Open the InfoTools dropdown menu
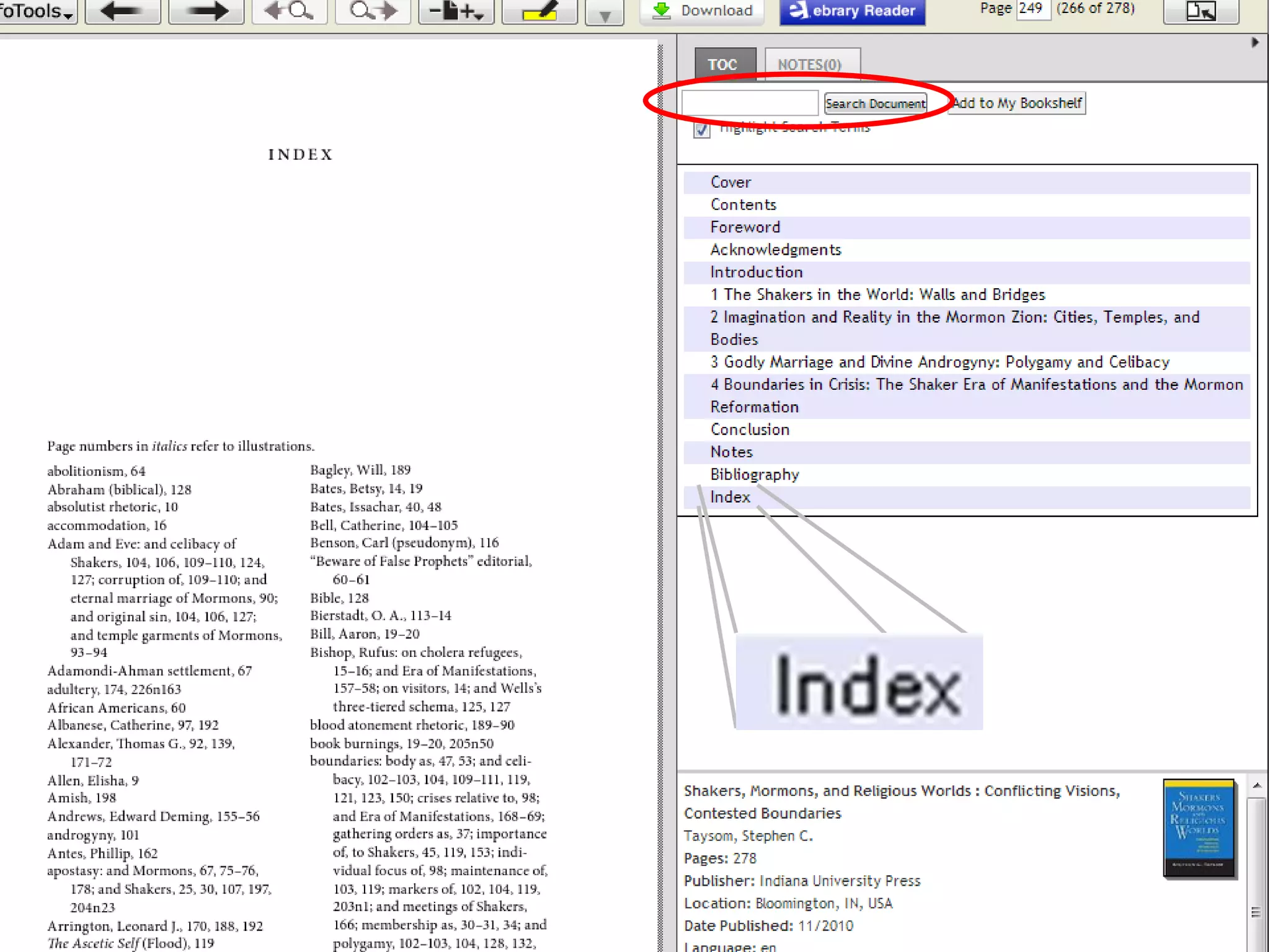 click(37, 11)
